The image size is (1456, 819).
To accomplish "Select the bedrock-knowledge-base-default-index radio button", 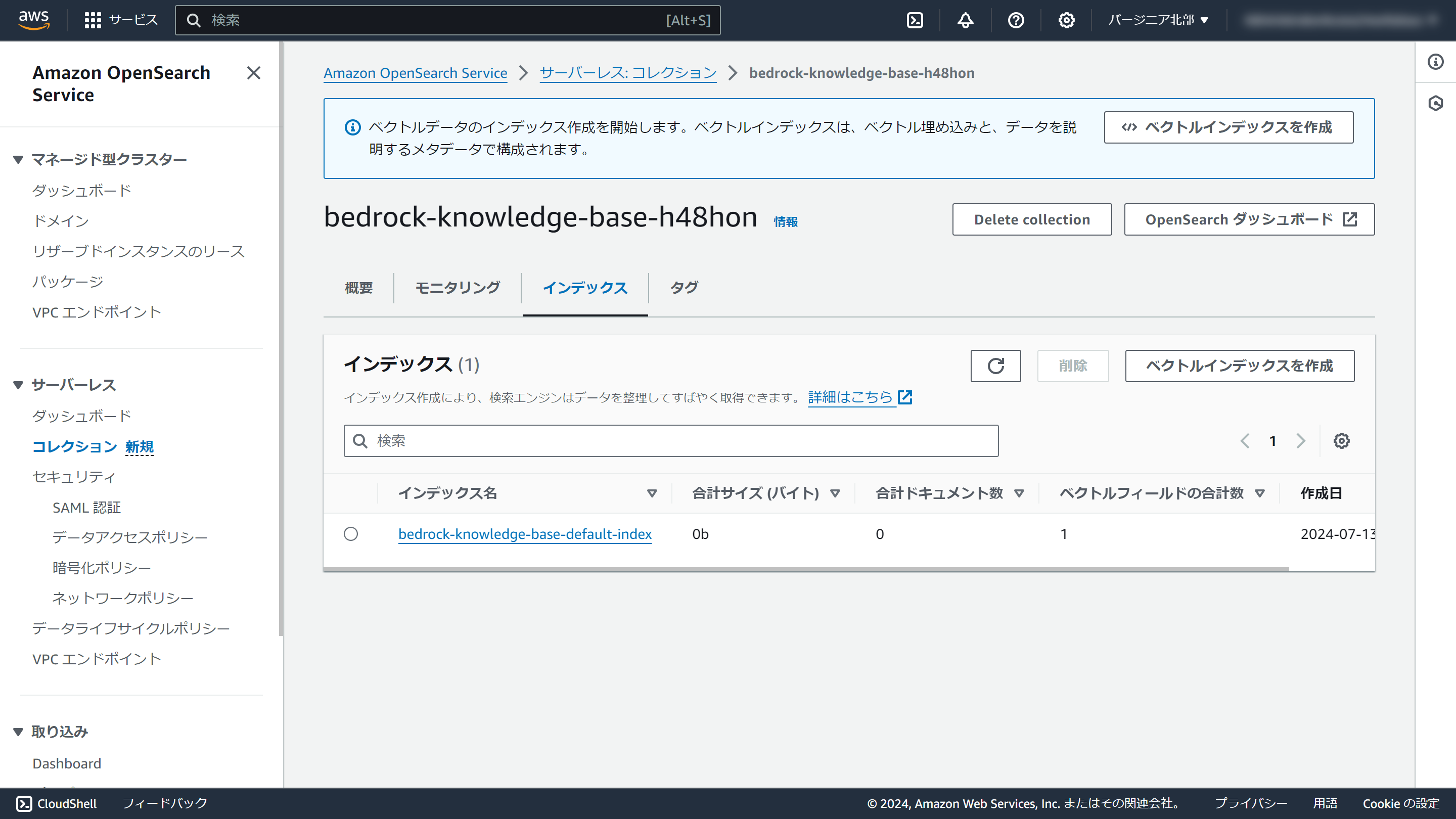I will [x=351, y=534].
